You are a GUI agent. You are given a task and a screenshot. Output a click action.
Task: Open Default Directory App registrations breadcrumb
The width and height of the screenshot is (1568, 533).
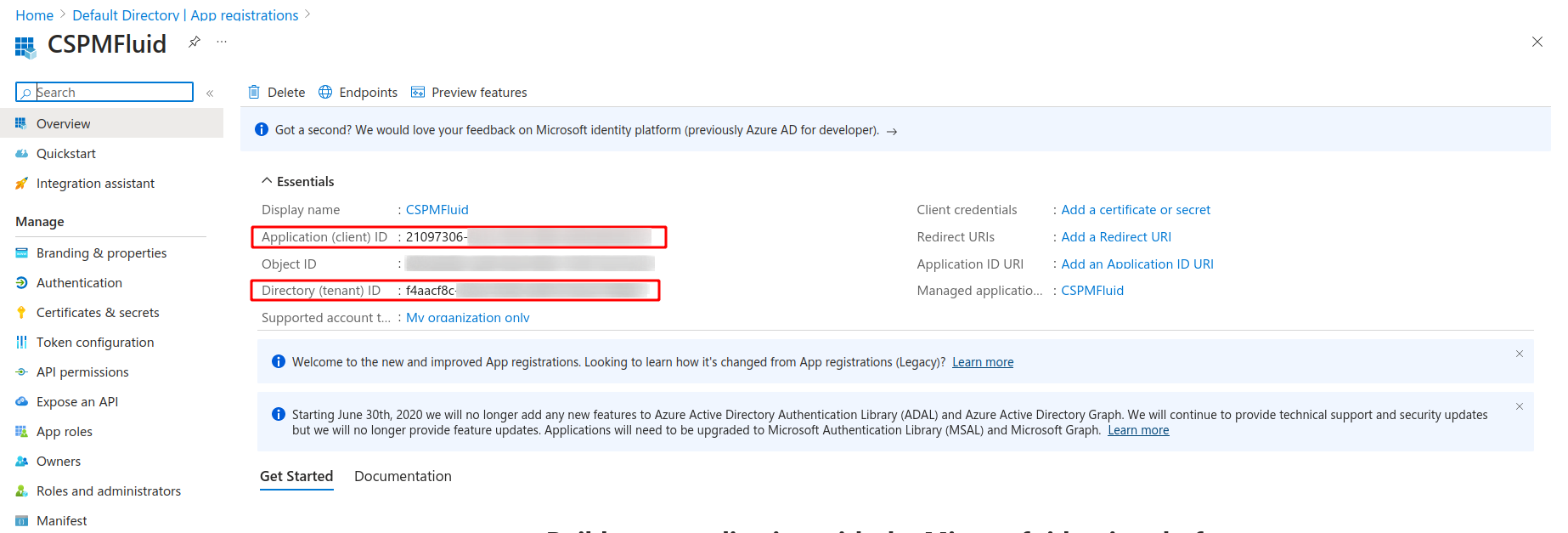pyautogui.click(x=185, y=15)
